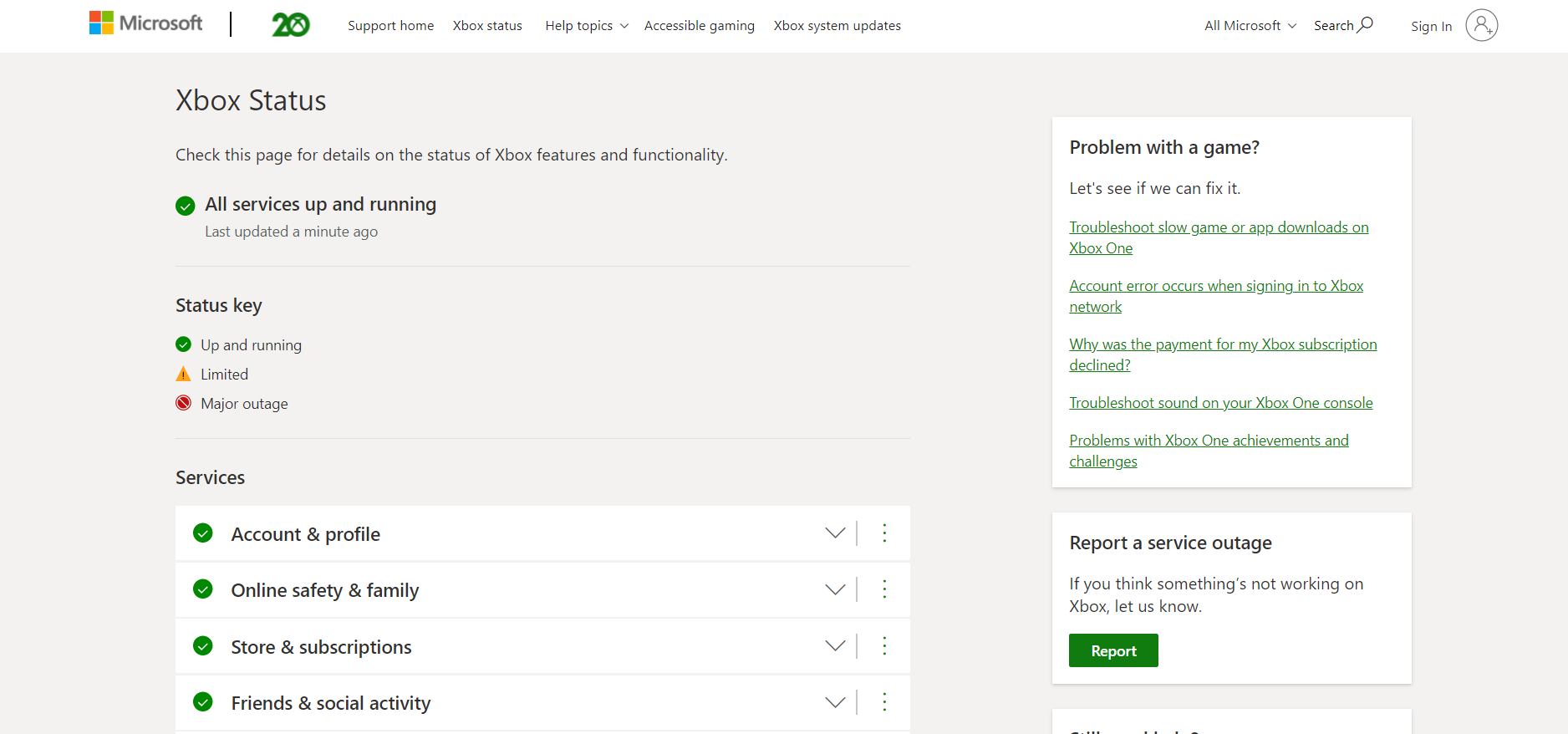
Task: Click the Search label in the header
Action: click(x=1333, y=26)
